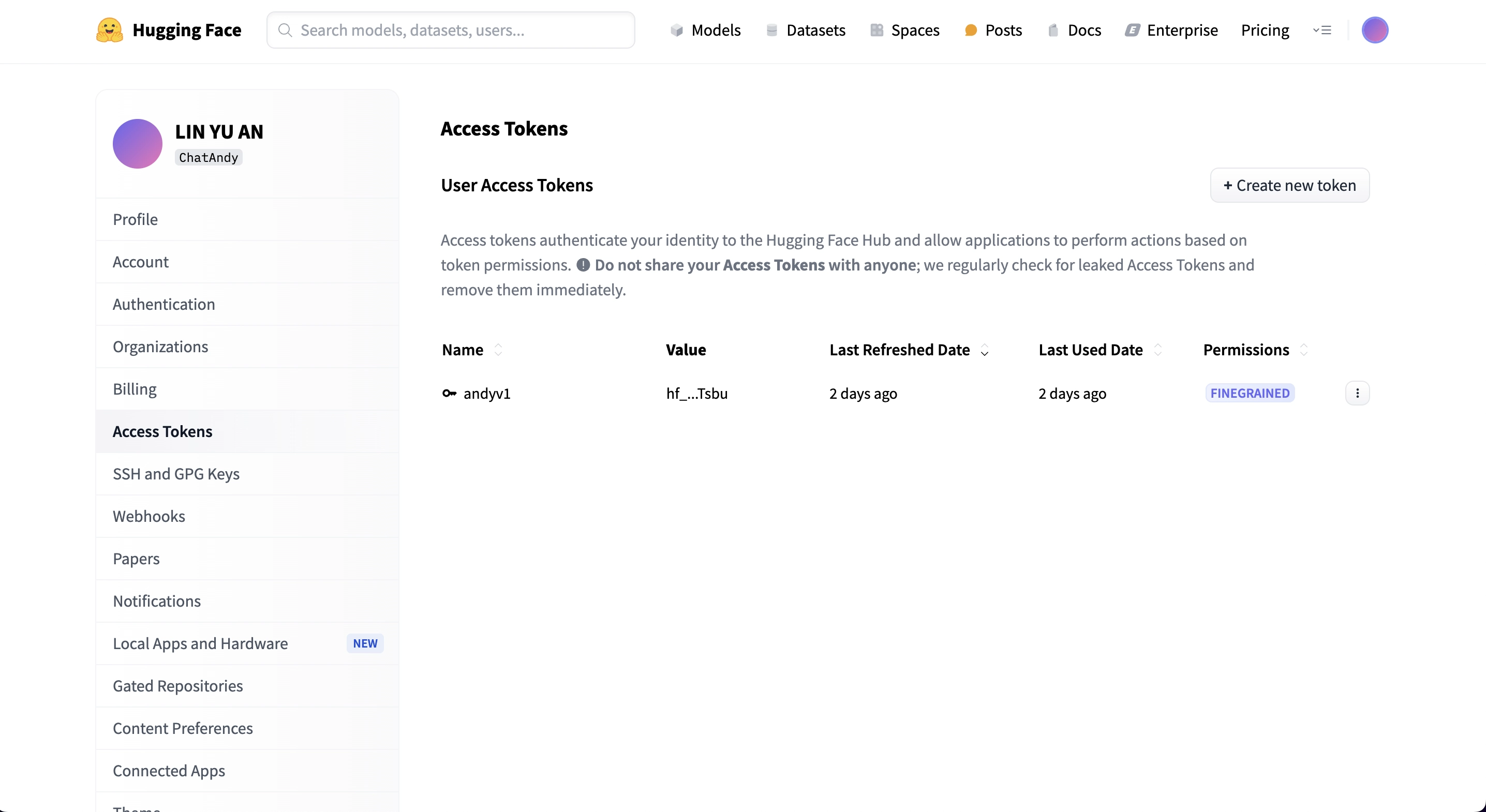Expand the more navigation menu
Viewport: 1486px width, 812px height.
pos(1322,30)
